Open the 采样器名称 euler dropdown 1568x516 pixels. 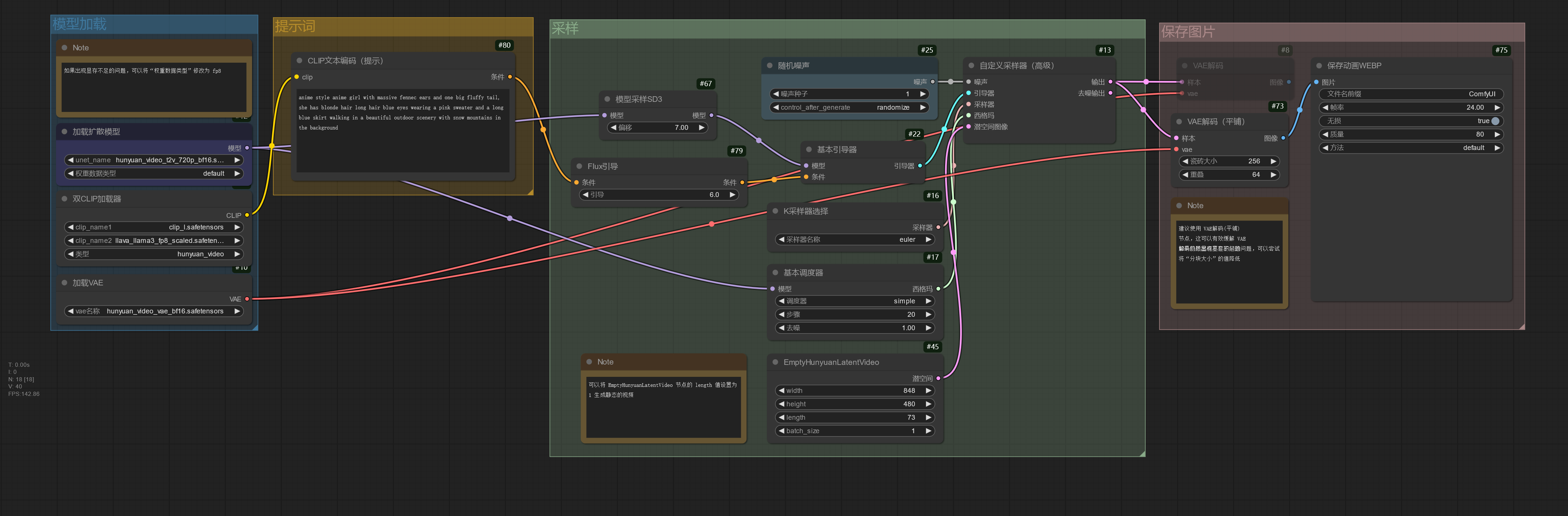(855, 240)
